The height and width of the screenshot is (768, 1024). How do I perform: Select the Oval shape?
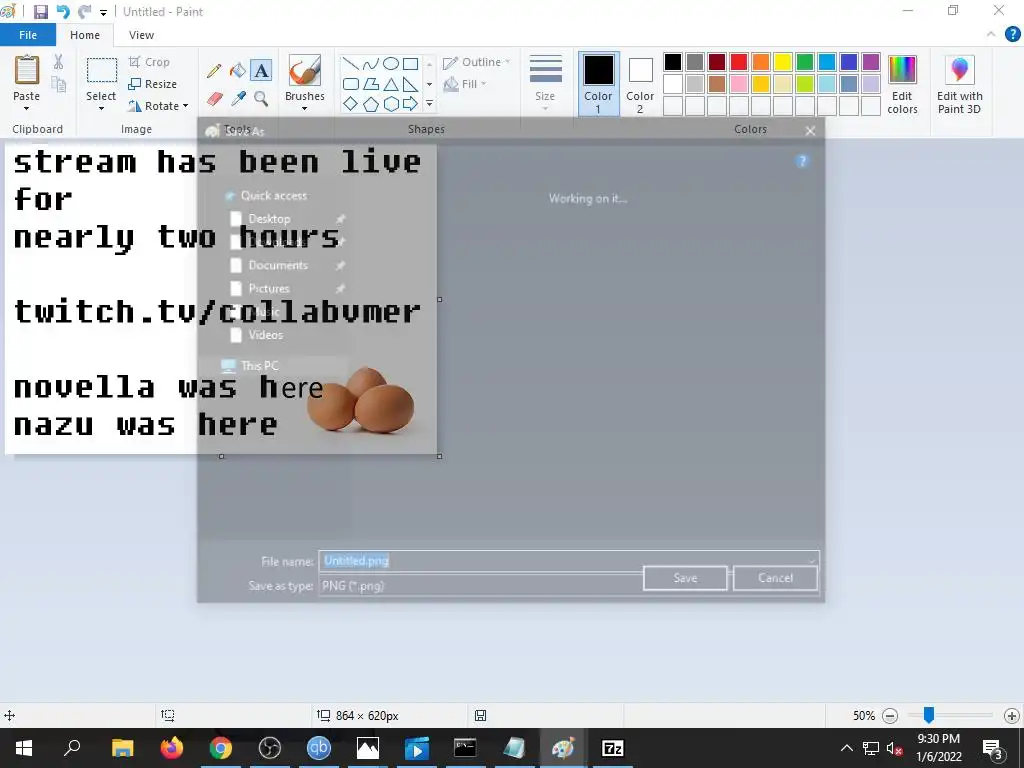coord(391,64)
